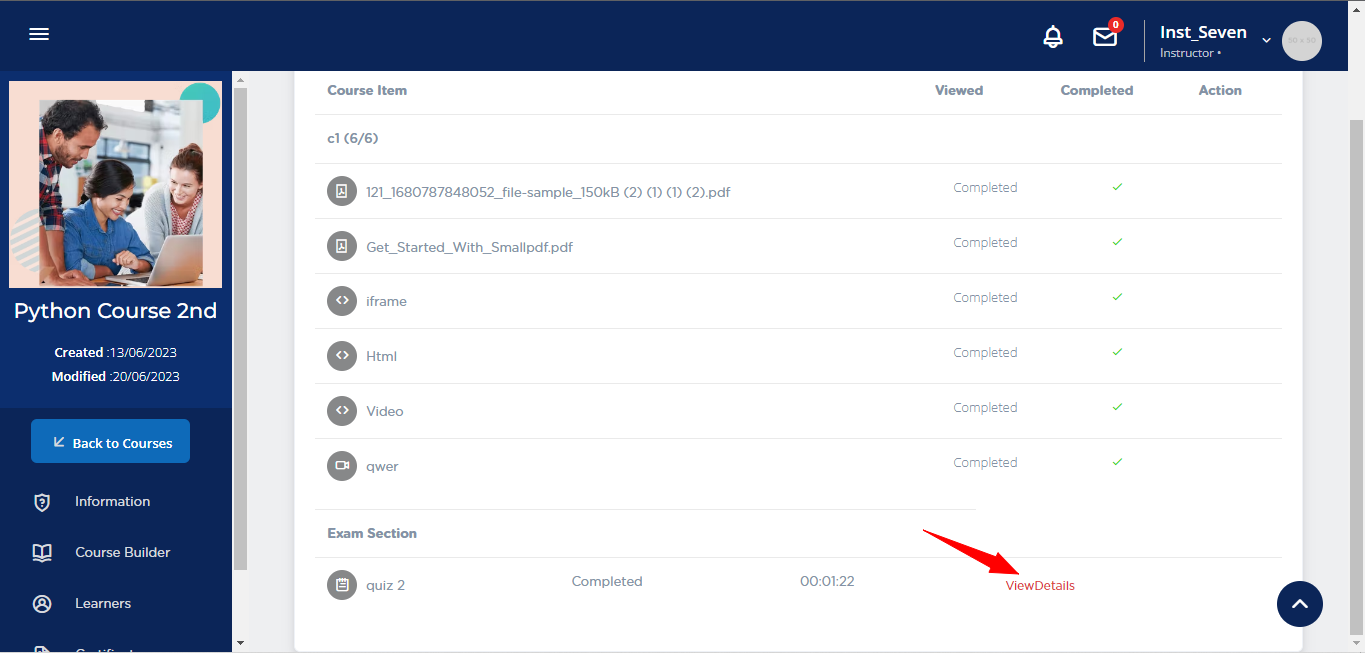The height and width of the screenshot is (653, 1365).
Task: Click the scroll-to-top arrow button
Action: pyautogui.click(x=1299, y=604)
